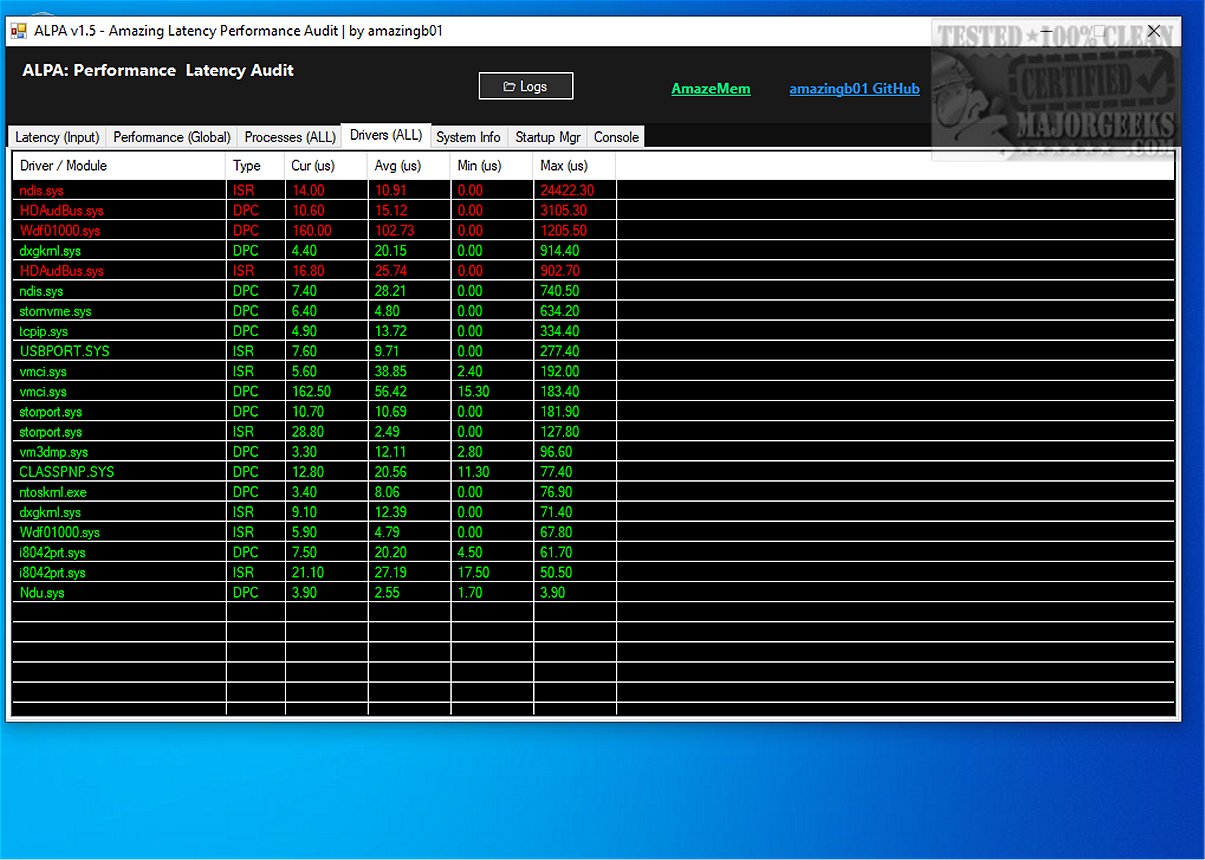Click the 914.40 max value cell
The image size is (1205, 860).
pyautogui.click(x=575, y=250)
